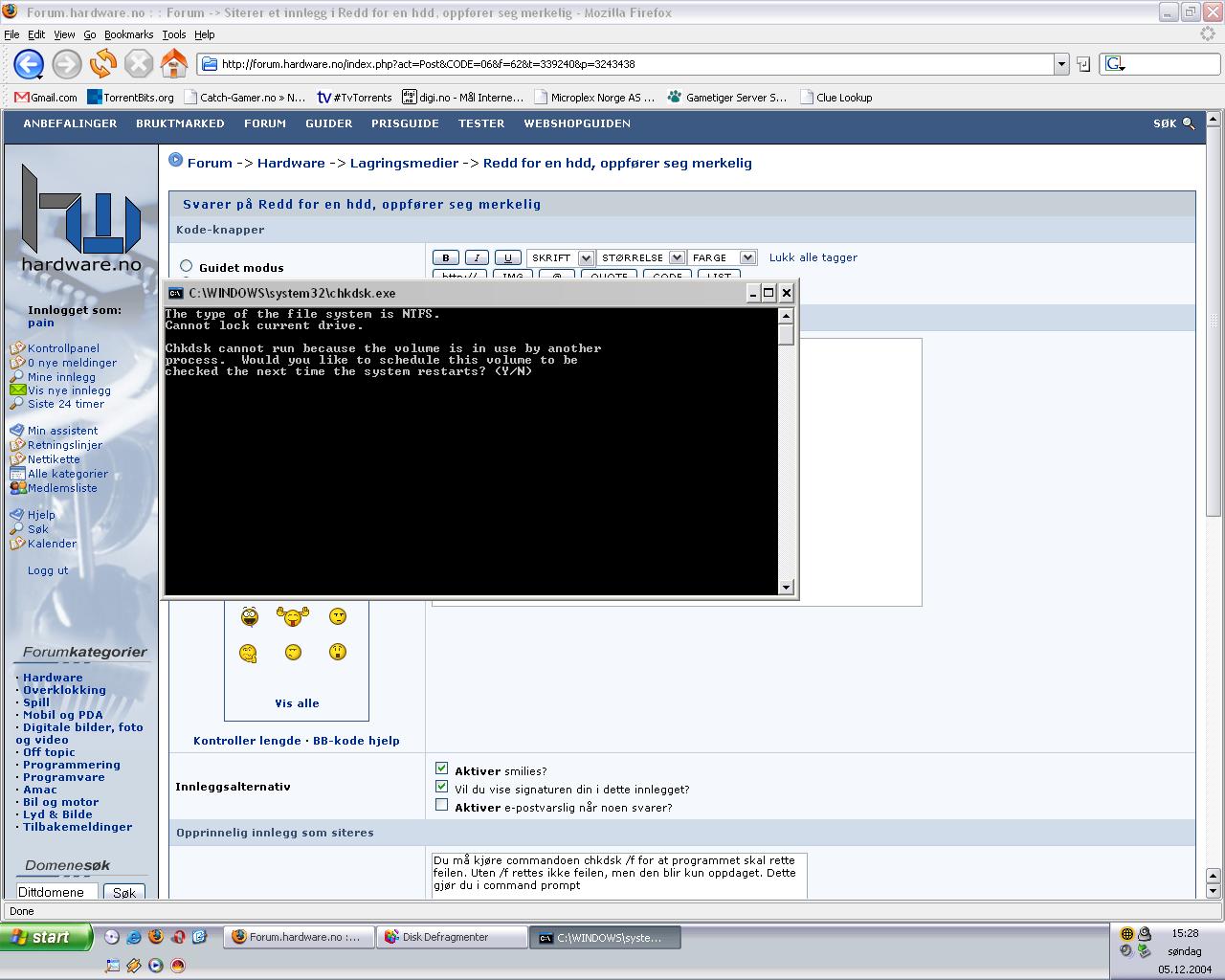
Task: Open the Clue Lookup bookmark
Action: pyautogui.click(x=835, y=97)
